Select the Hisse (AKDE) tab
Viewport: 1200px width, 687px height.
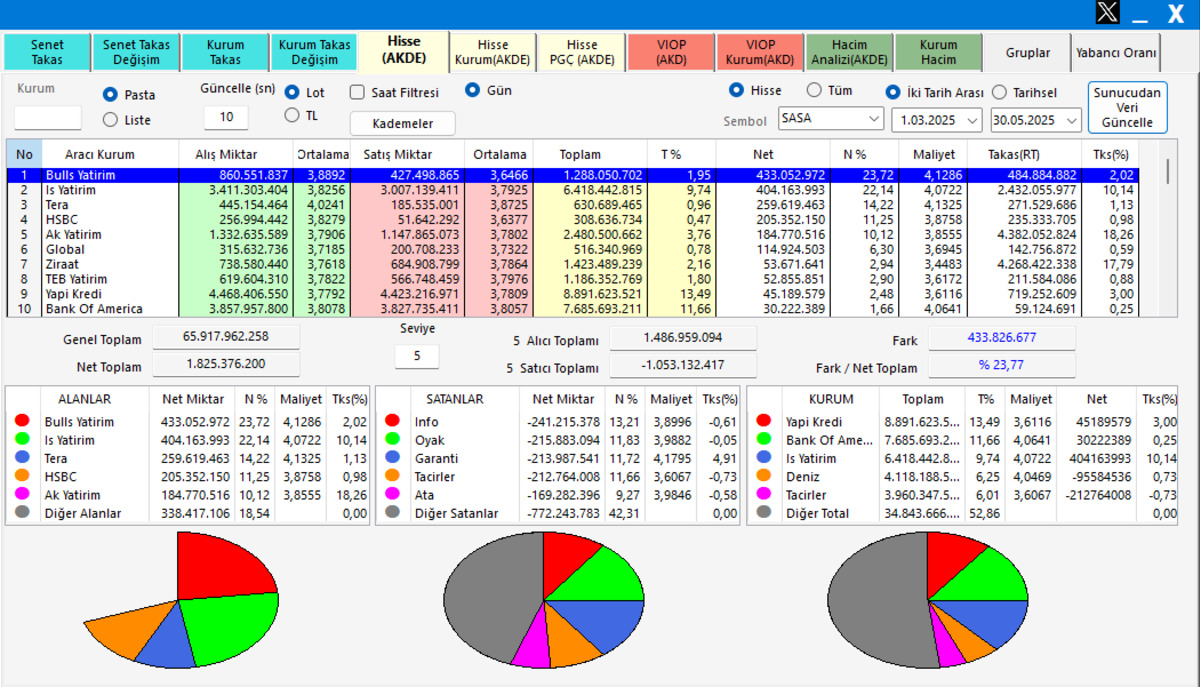(403, 51)
